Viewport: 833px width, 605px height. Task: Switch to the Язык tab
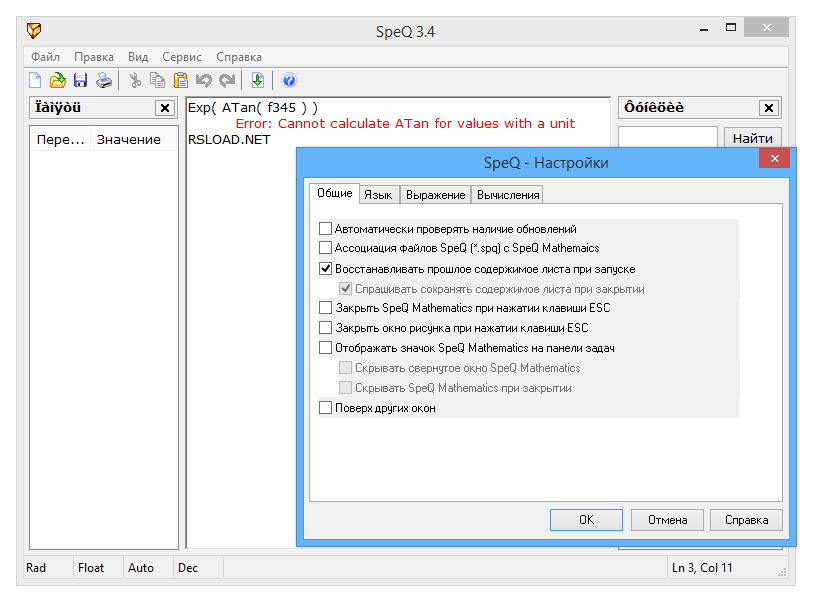tap(378, 195)
